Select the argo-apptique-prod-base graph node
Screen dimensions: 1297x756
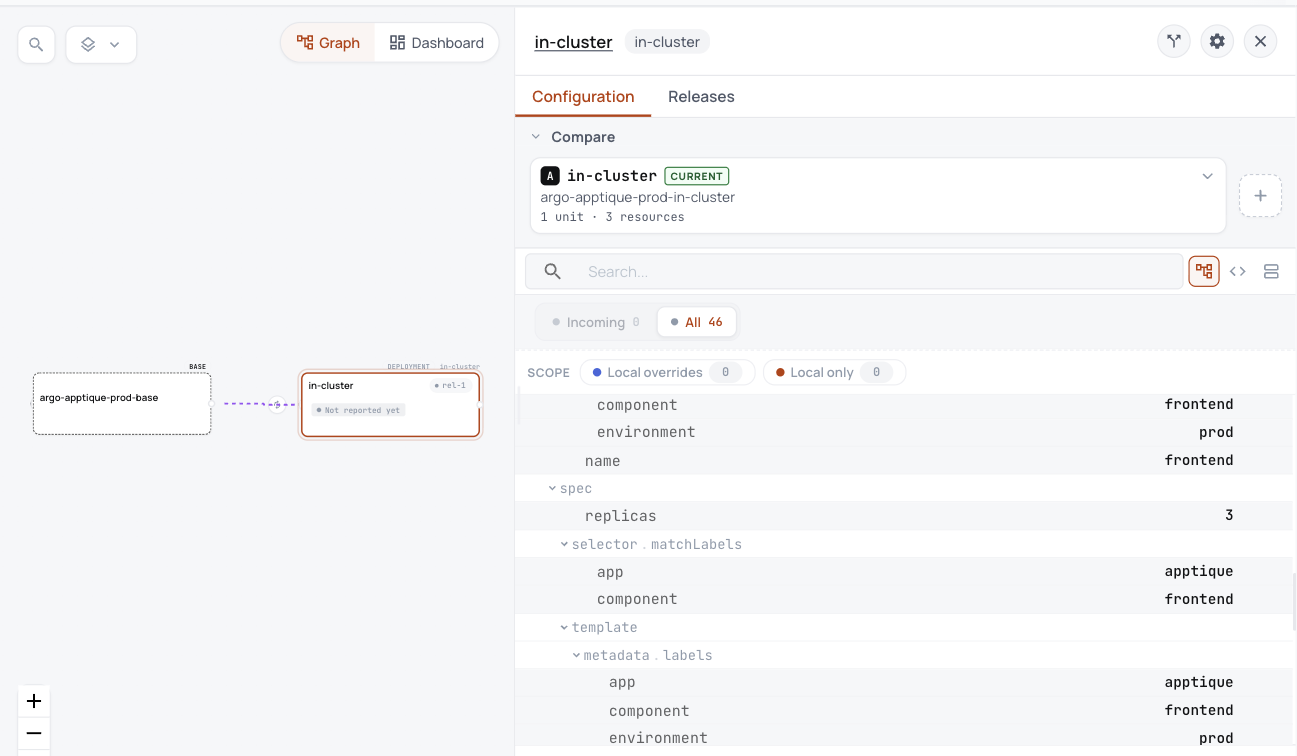(122, 404)
